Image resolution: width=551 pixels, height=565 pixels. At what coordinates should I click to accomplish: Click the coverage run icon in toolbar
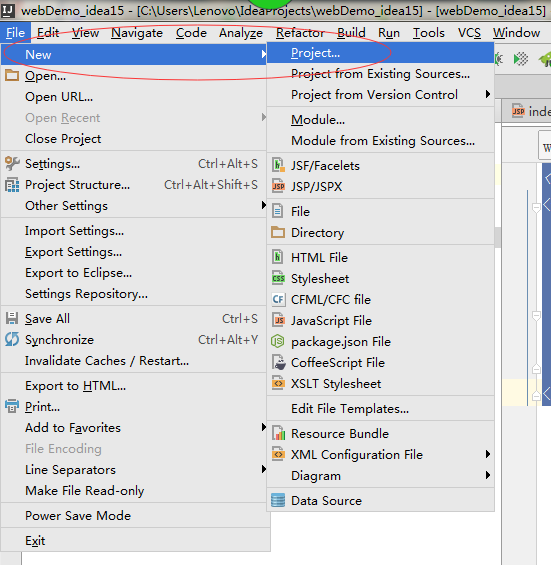click(x=521, y=59)
